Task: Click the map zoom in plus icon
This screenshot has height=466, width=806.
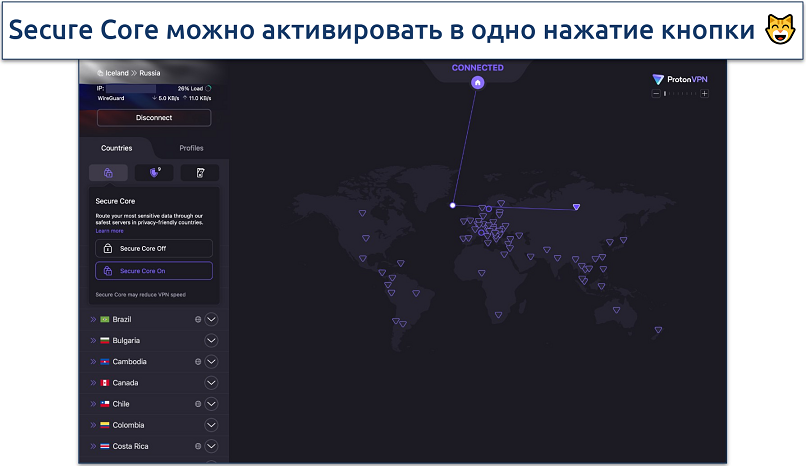Action: tap(704, 94)
